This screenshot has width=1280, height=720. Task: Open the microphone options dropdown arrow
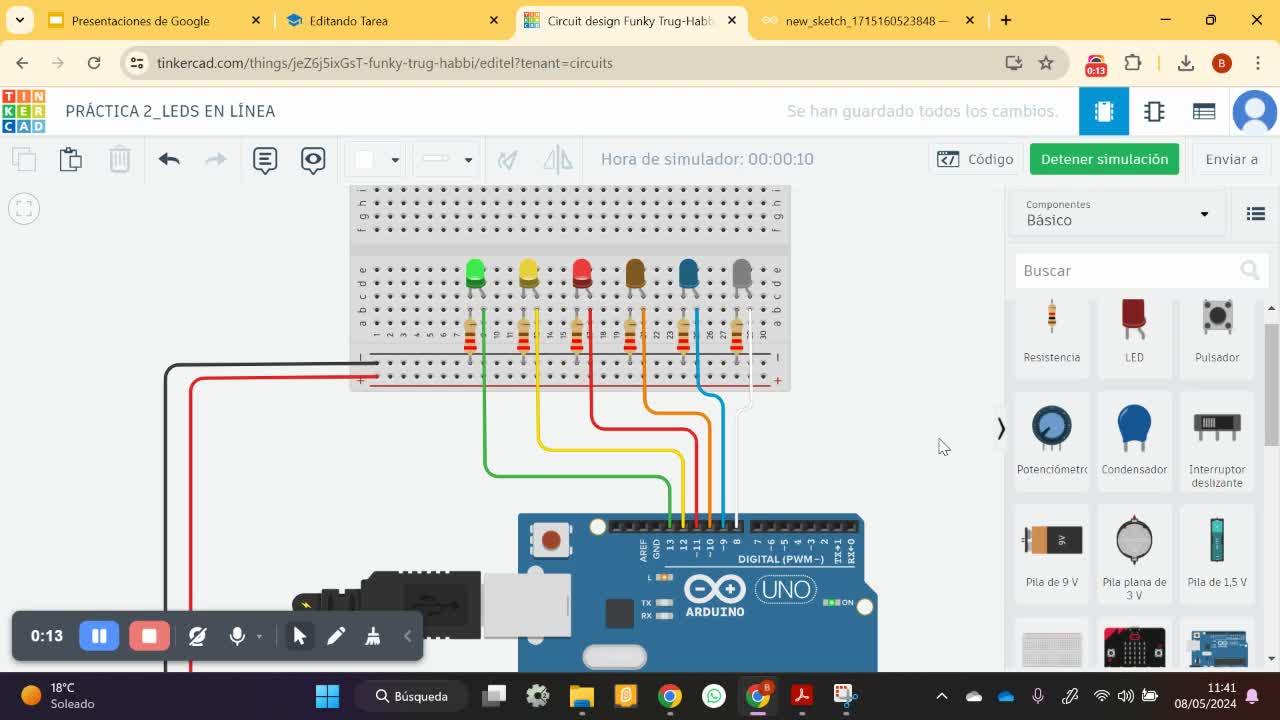(259, 636)
